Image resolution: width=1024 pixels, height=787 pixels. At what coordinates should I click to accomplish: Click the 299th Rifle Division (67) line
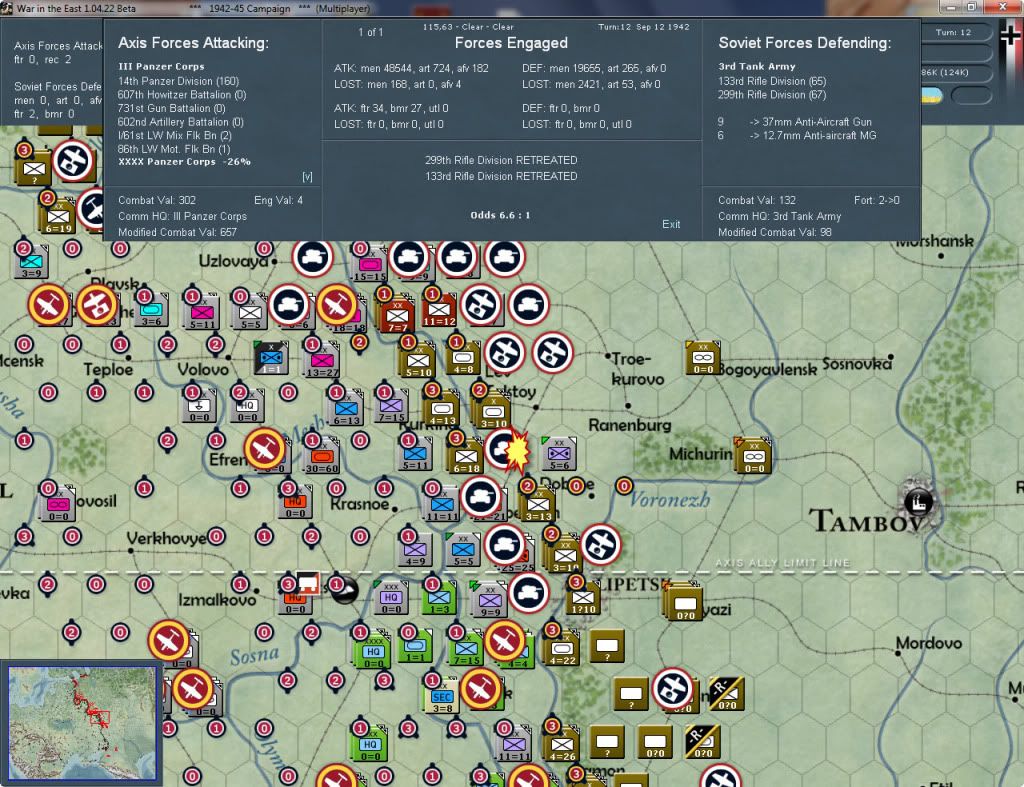click(x=772, y=95)
